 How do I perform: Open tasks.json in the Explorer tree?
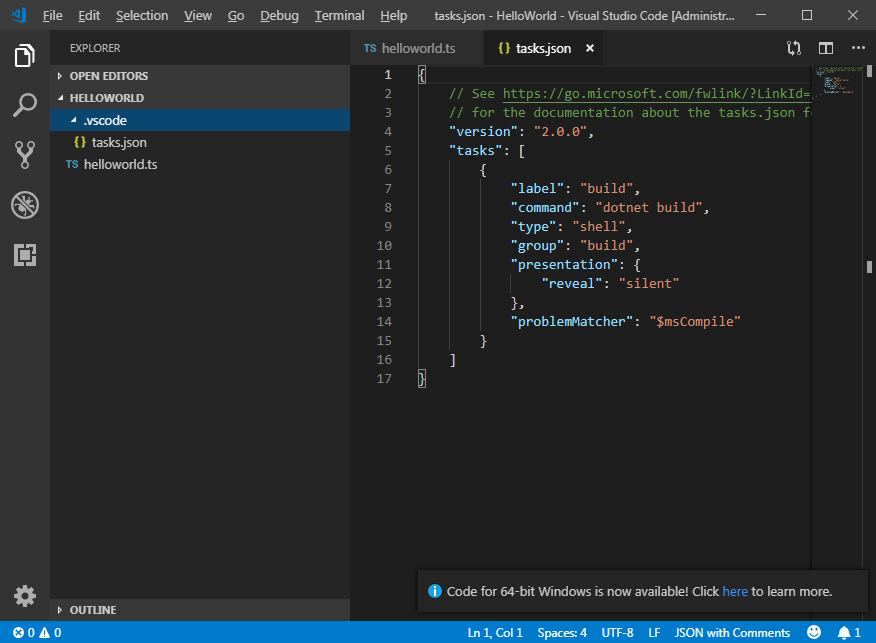point(200,142)
